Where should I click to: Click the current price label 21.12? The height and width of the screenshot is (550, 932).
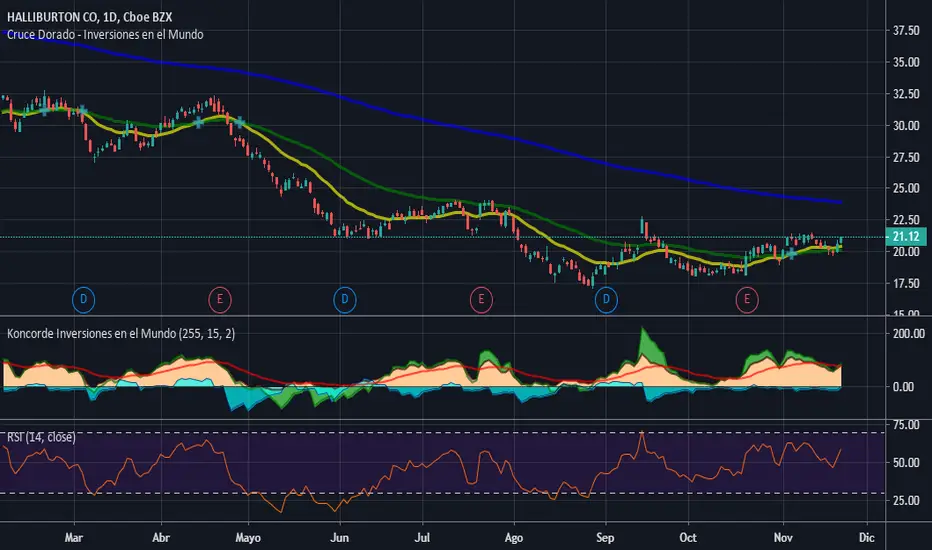(906, 237)
